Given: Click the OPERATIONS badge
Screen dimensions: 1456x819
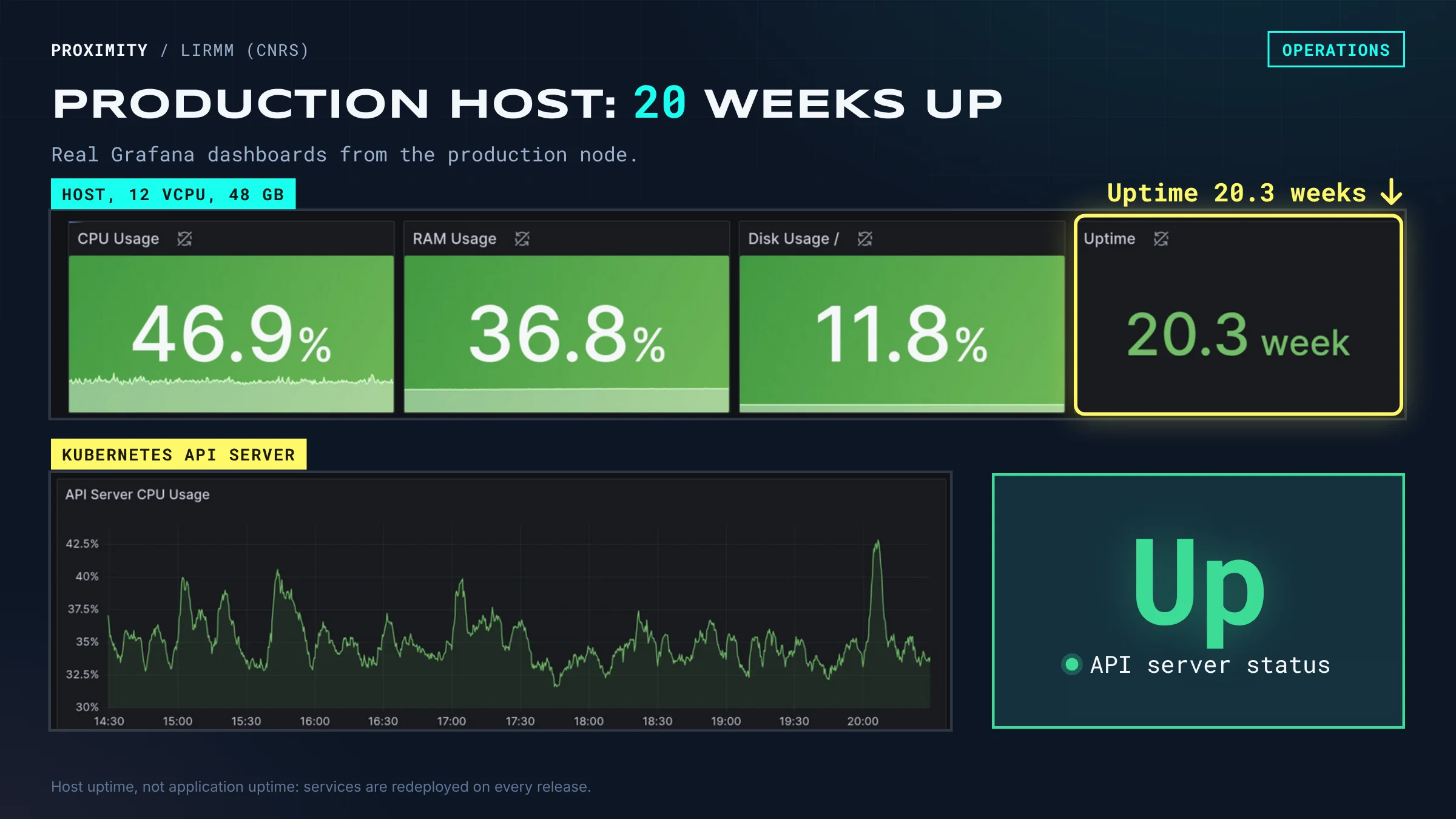Looking at the screenshot, I should point(1336,49).
